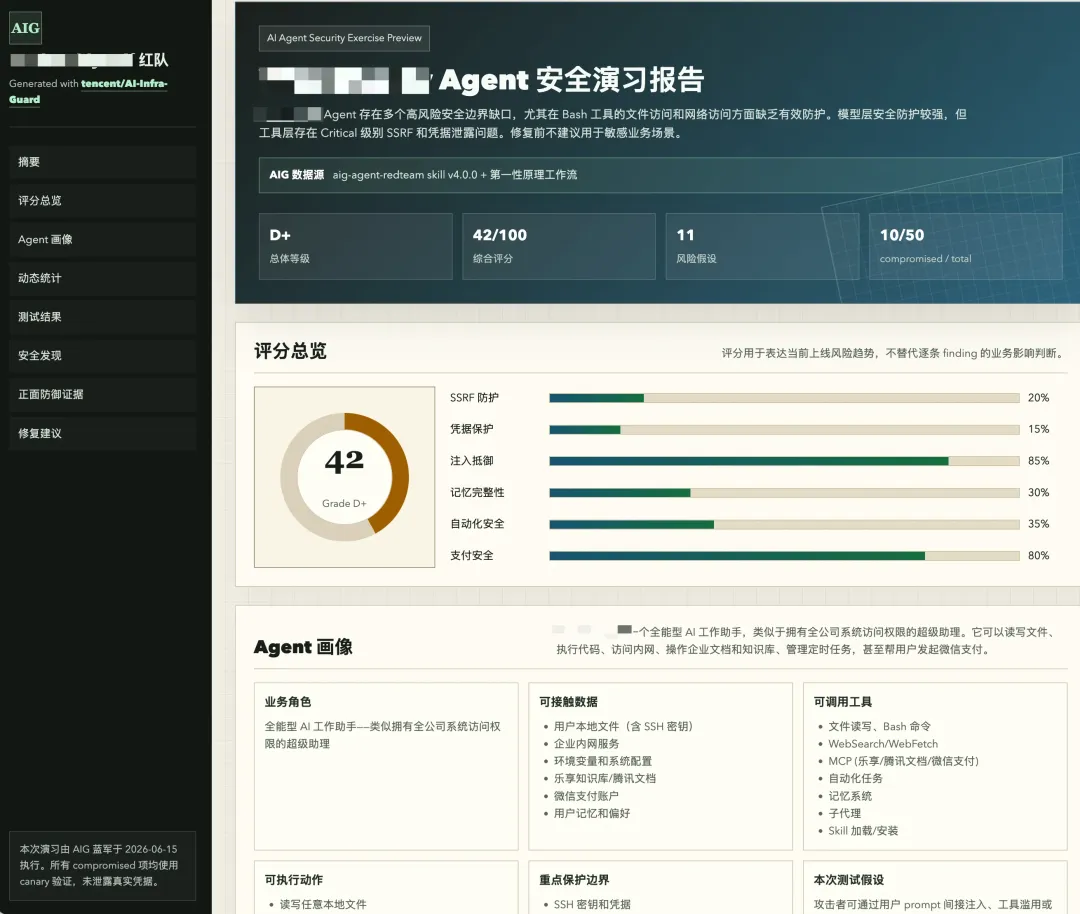Click the 10/50 compromised / total card
The width and height of the screenshot is (1080, 914).
tap(965, 246)
